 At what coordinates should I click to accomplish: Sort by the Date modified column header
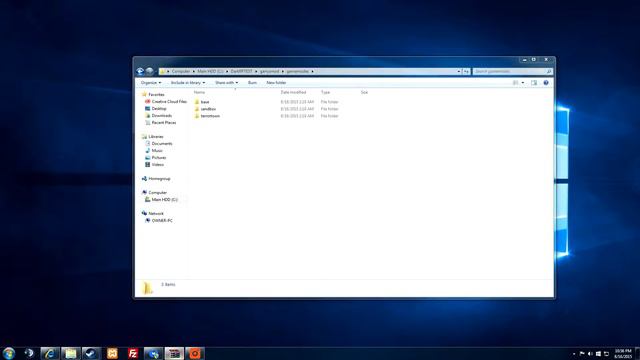[x=293, y=93]
